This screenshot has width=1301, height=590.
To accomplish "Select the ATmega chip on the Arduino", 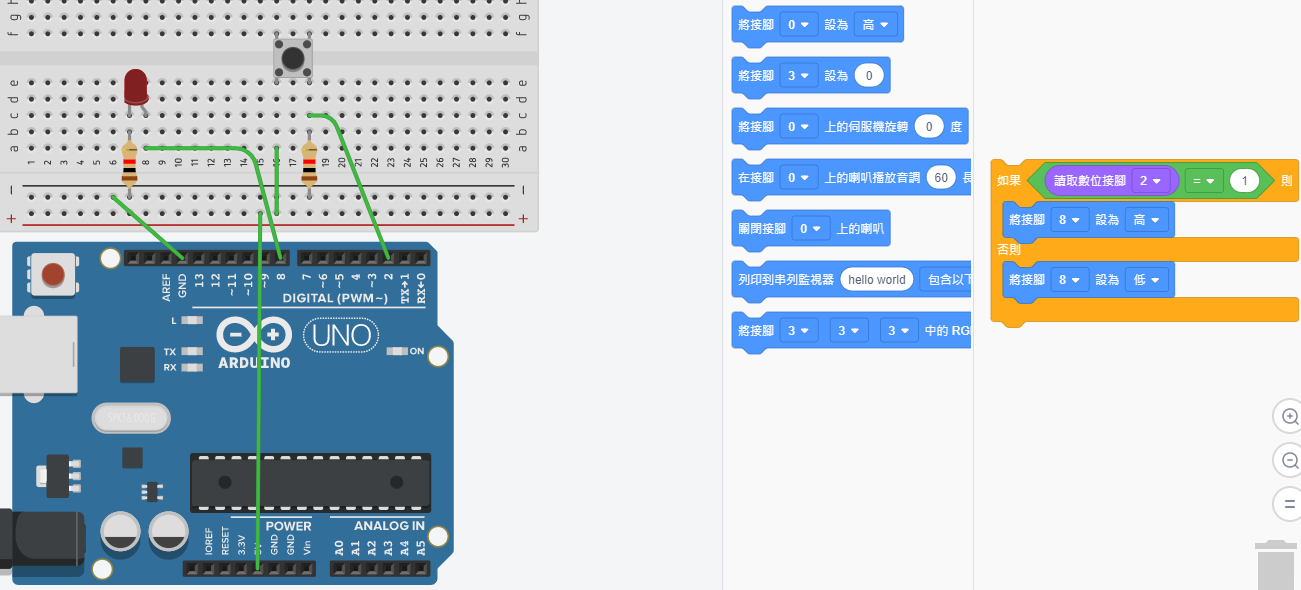I will 310,483.
